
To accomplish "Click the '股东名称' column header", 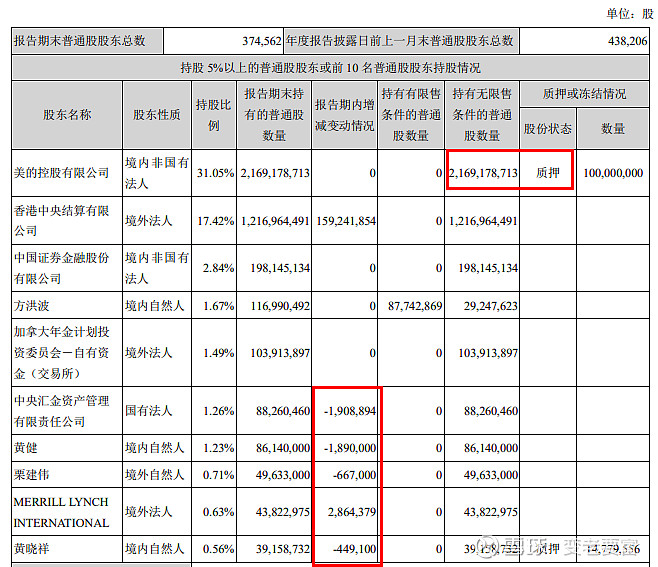I will coord(67,115).
